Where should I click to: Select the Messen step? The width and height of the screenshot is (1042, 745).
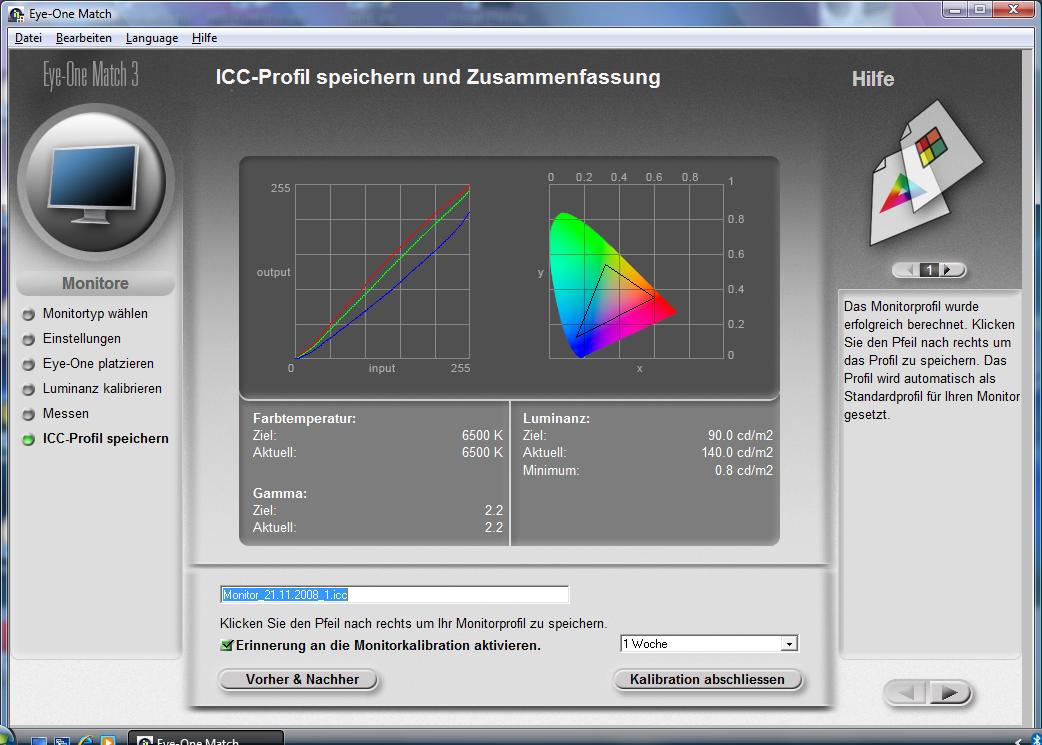(66, 413)
